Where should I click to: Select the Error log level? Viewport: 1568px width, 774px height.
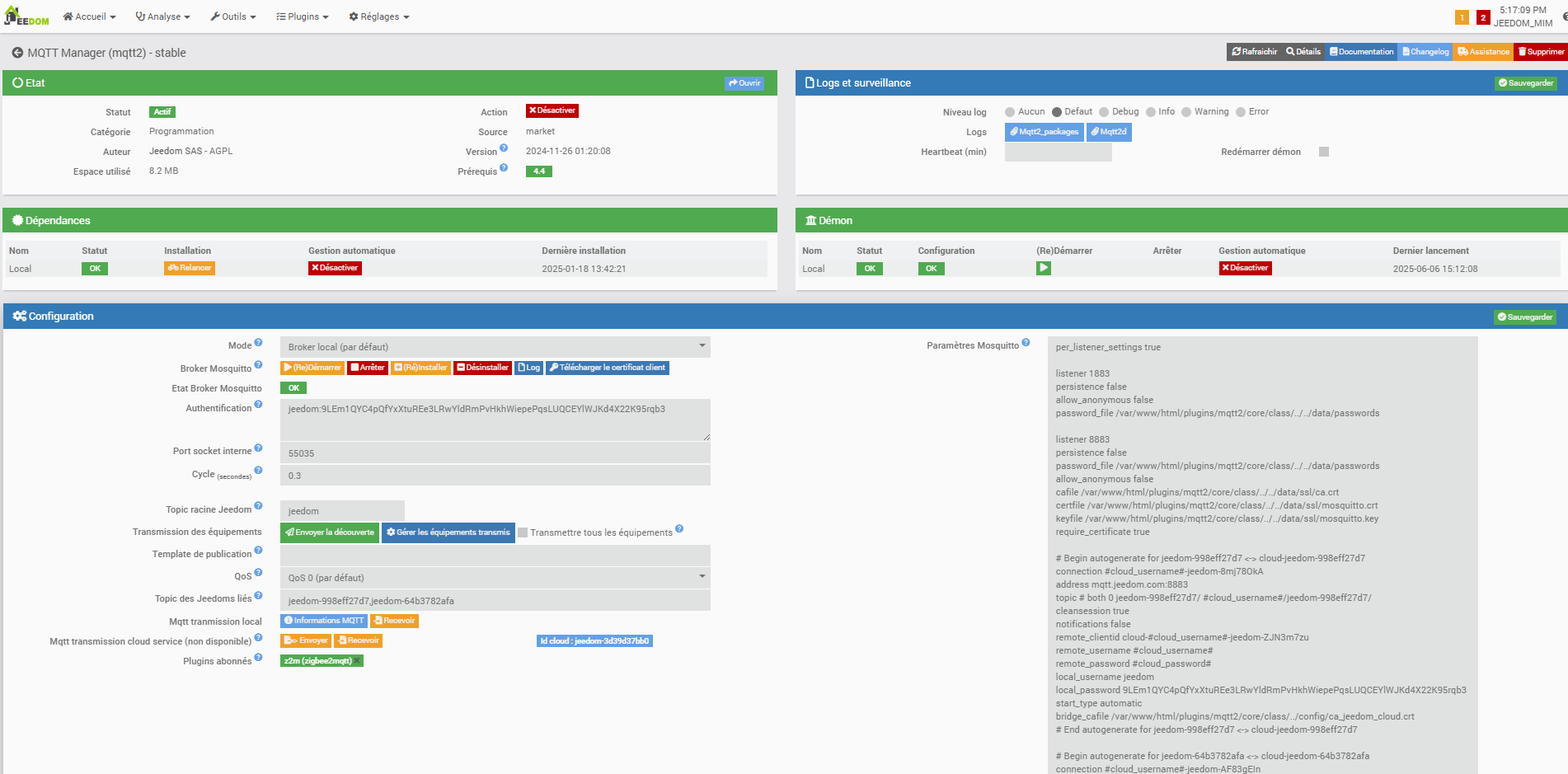[1241, 112]
